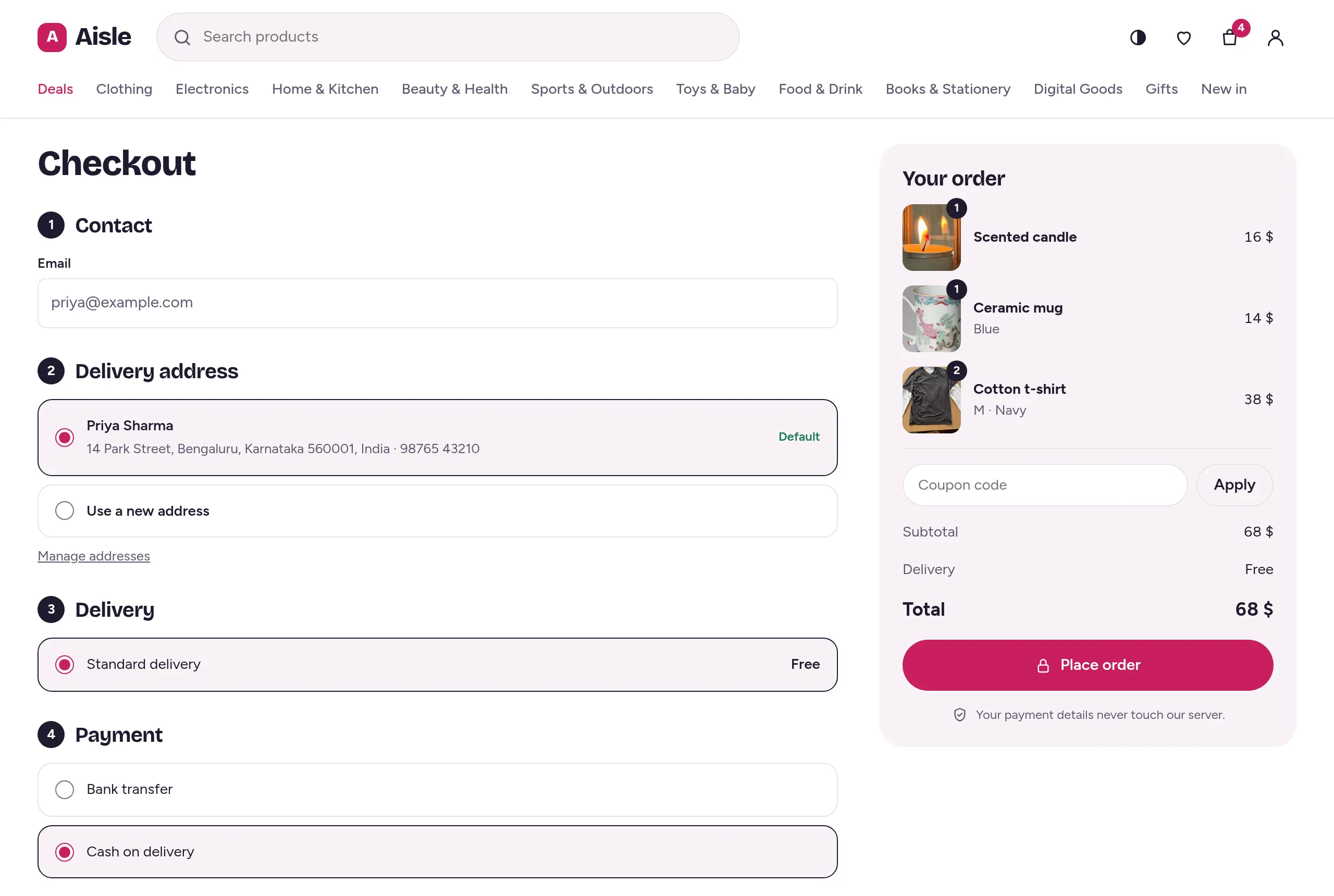Screen dimensions: 1334x896
Task: Select Use a new address option
Action: click(437, 511)
